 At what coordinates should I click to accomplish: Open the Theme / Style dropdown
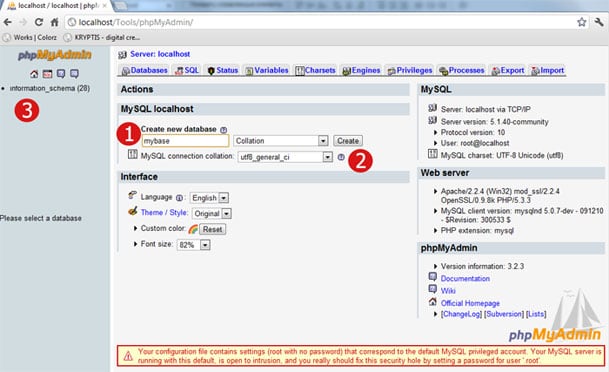click(212, 214)
